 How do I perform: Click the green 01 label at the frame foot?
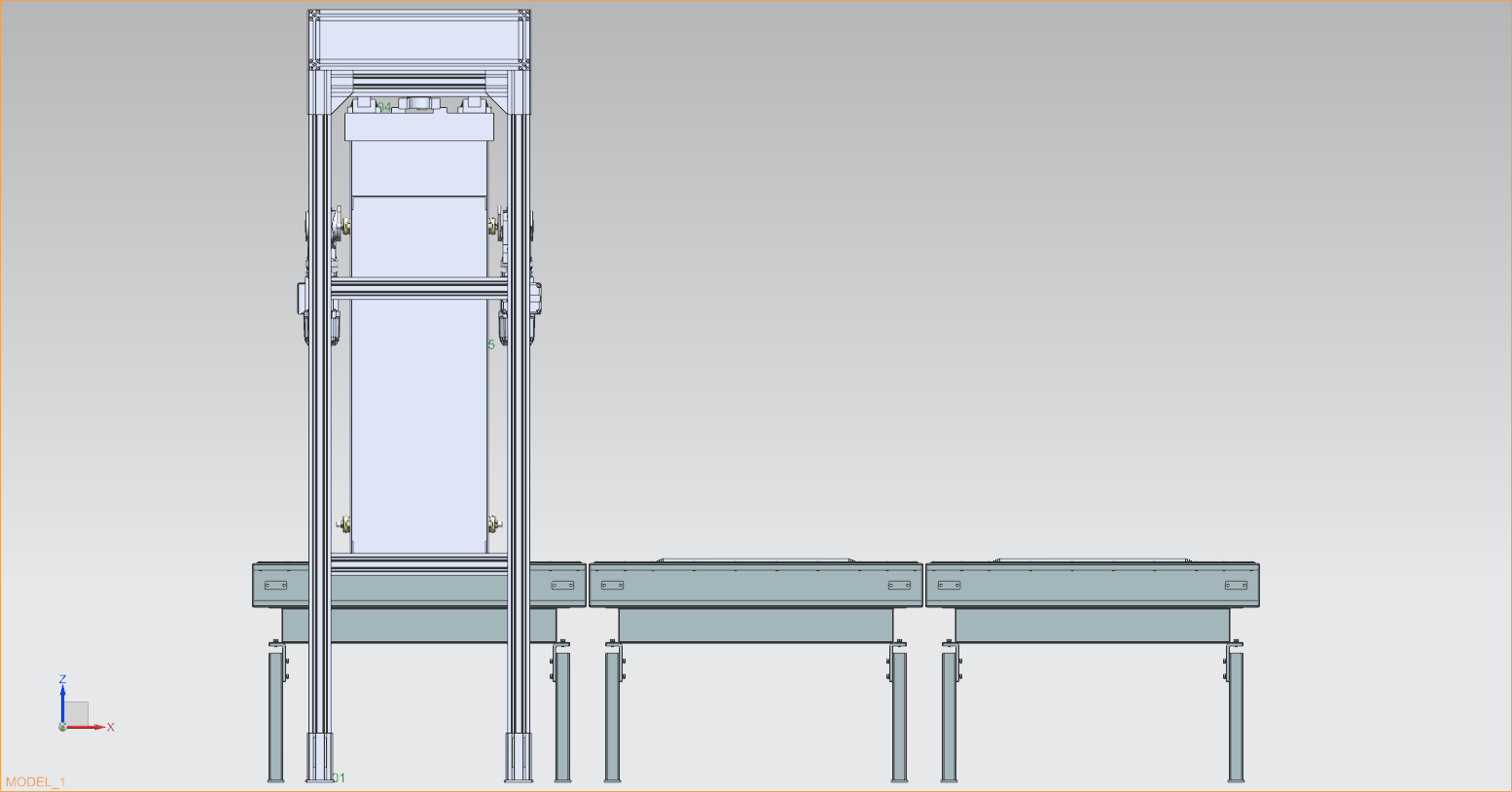click(339, 777)
